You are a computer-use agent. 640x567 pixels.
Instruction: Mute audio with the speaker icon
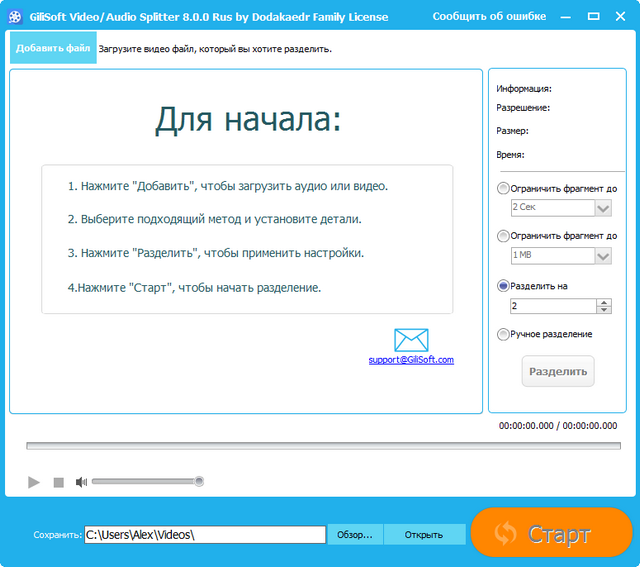[x=82, y=482]
